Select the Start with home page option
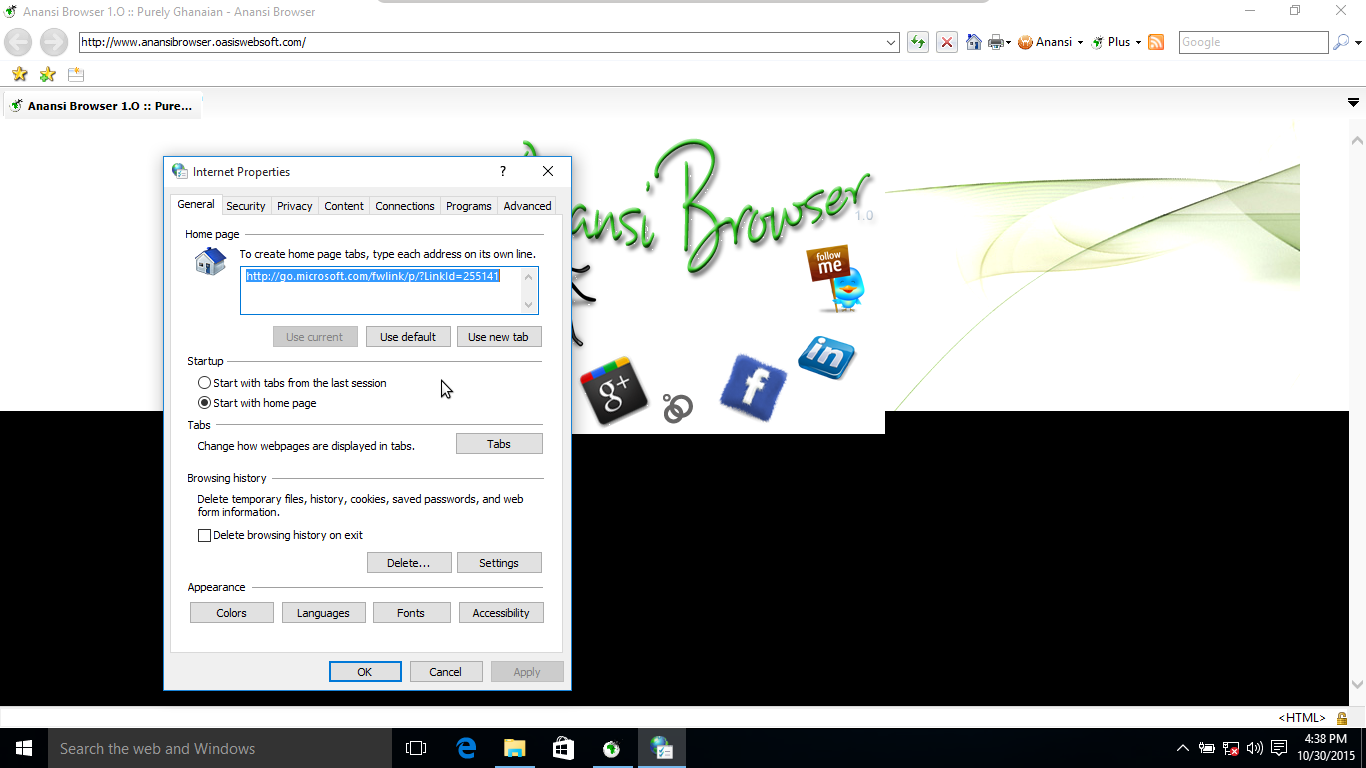 click(x=205, y=403)
